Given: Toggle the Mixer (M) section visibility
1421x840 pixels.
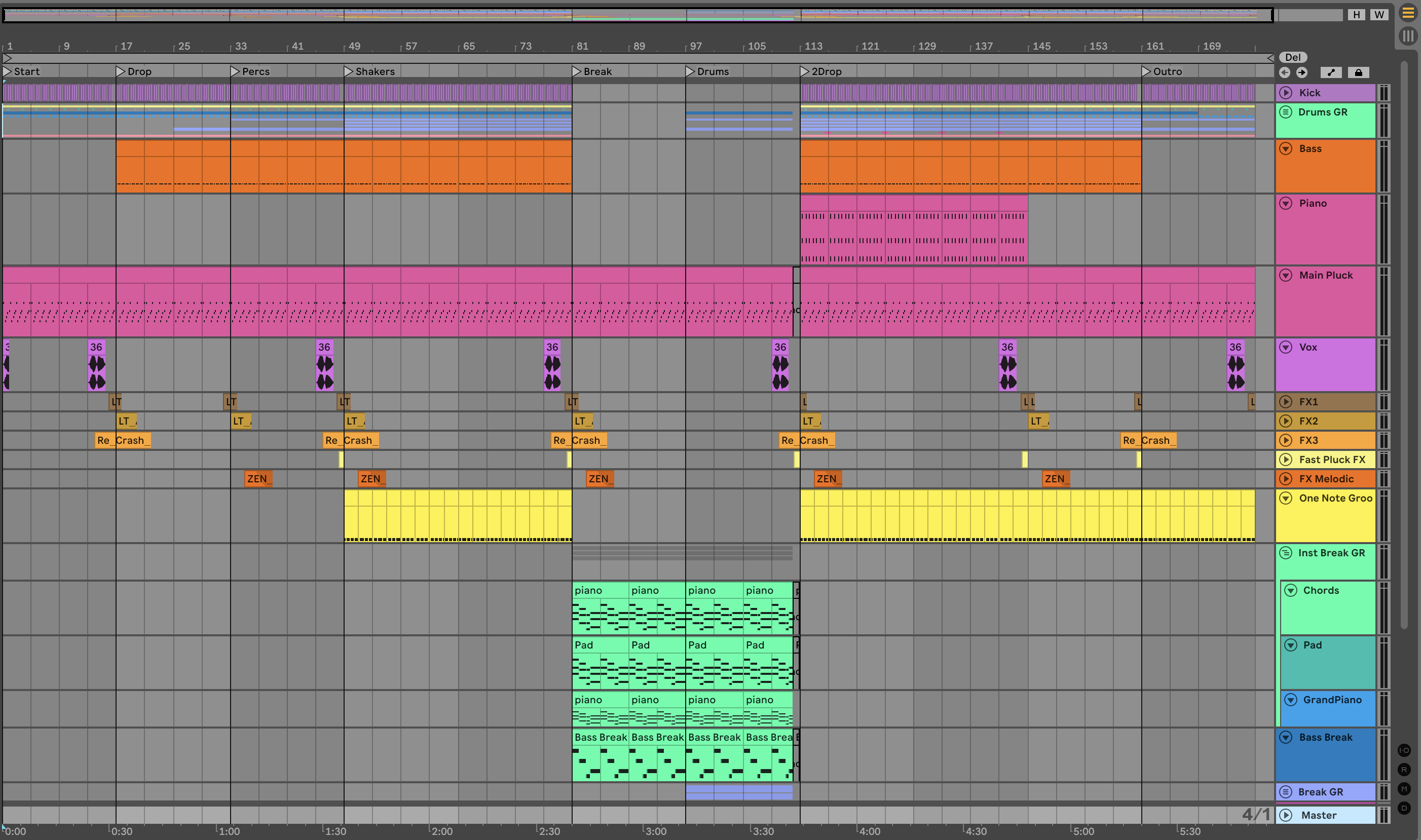Looking at the screenshot, I should point(1404,788).
